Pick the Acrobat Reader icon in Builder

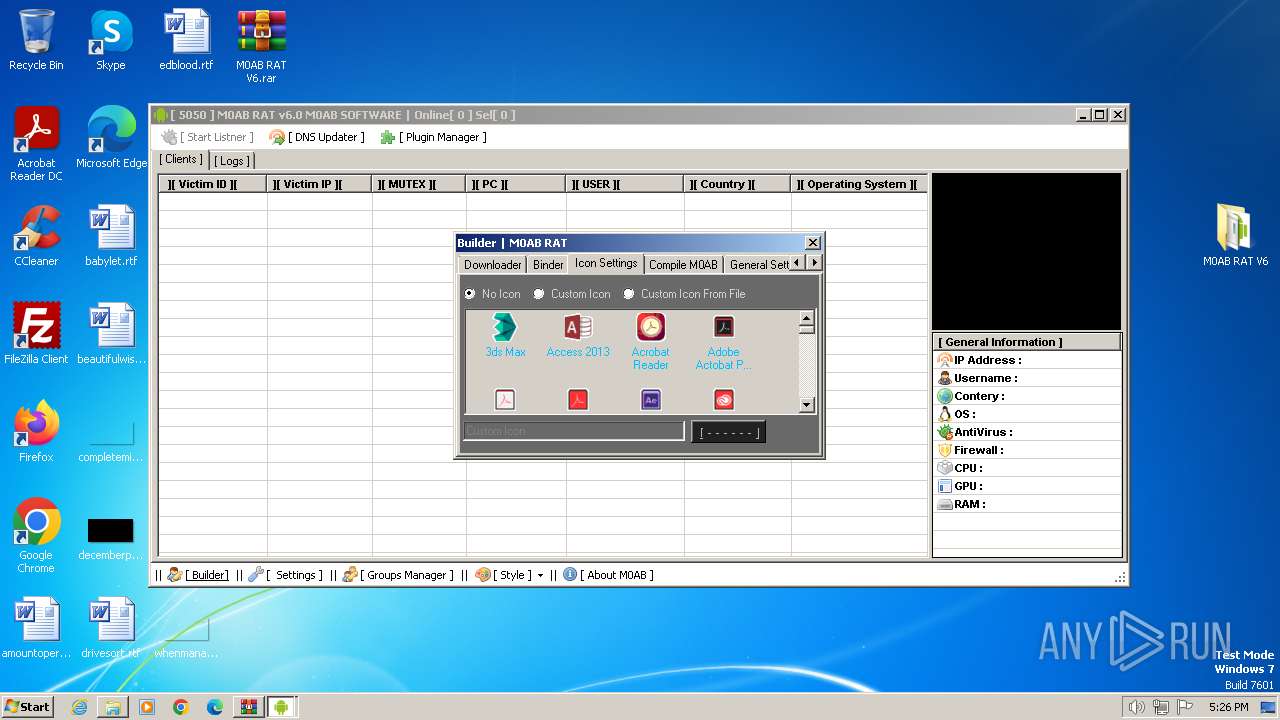coord(651,341)
